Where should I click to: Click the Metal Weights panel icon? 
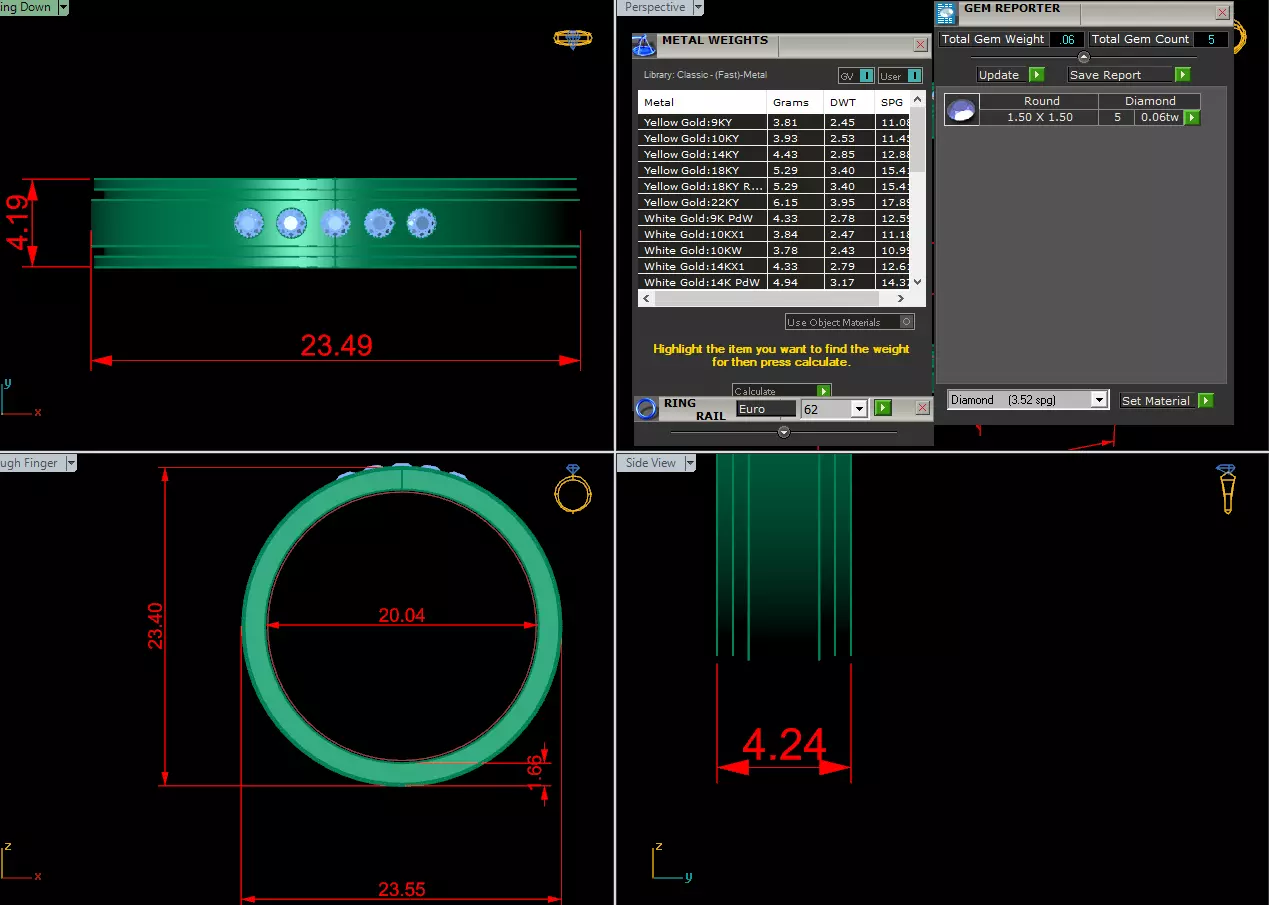coord(645,45)
